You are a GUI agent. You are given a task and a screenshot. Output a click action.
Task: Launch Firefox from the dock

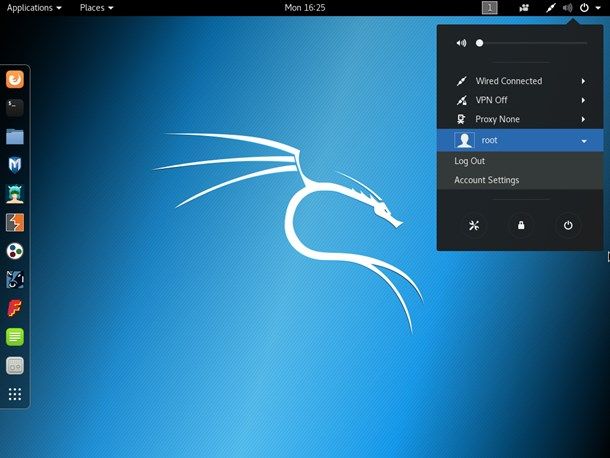click(15, 79)
